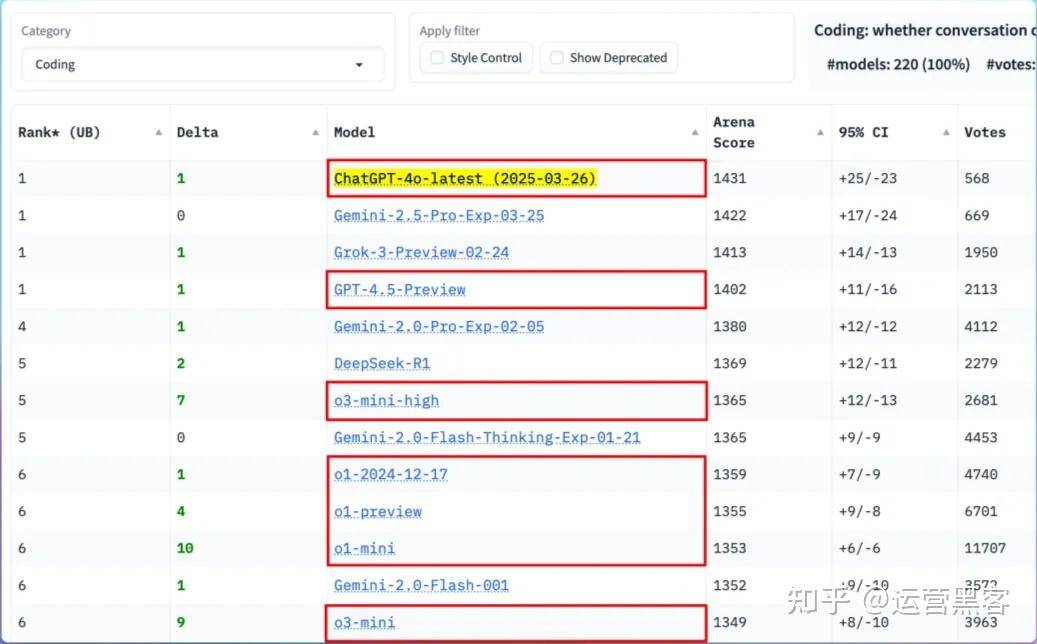Follow the o1-2024-12-17 model link
1037x644 pixels.
coord(391,475)
